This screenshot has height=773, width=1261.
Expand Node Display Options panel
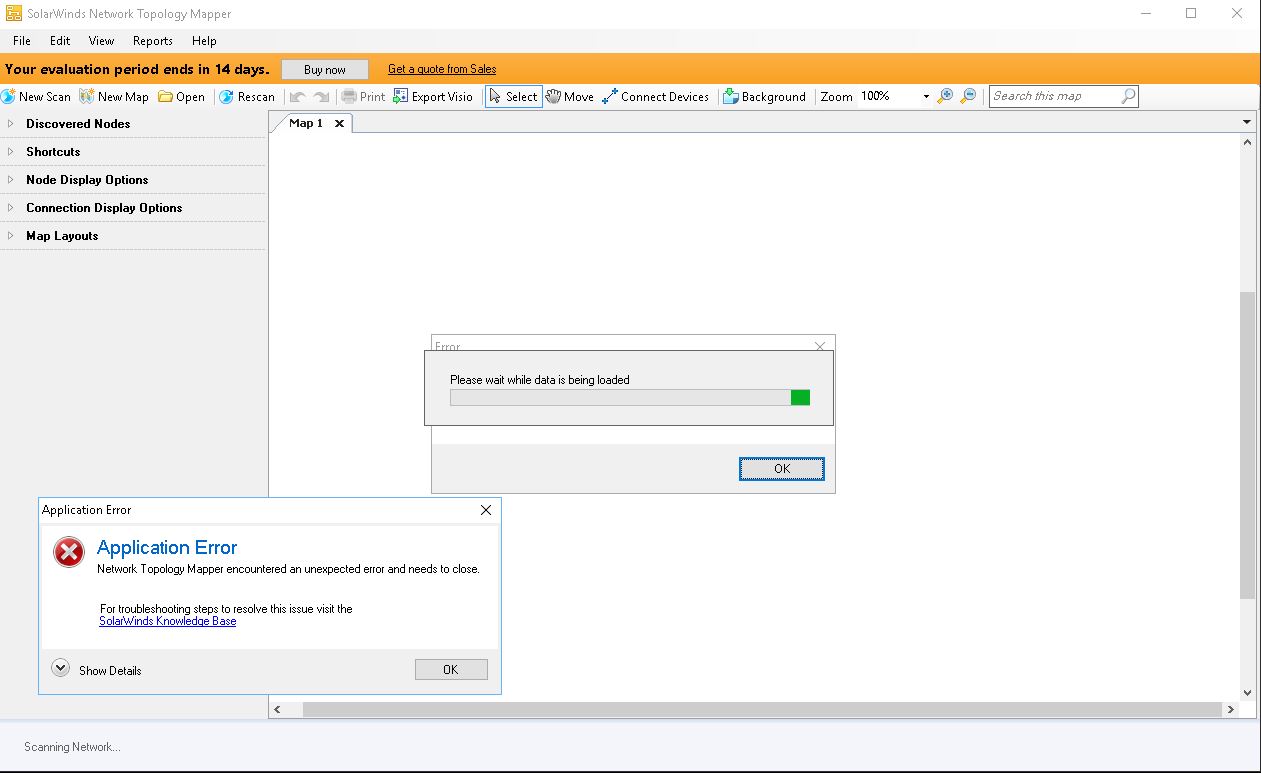(11, 180)
